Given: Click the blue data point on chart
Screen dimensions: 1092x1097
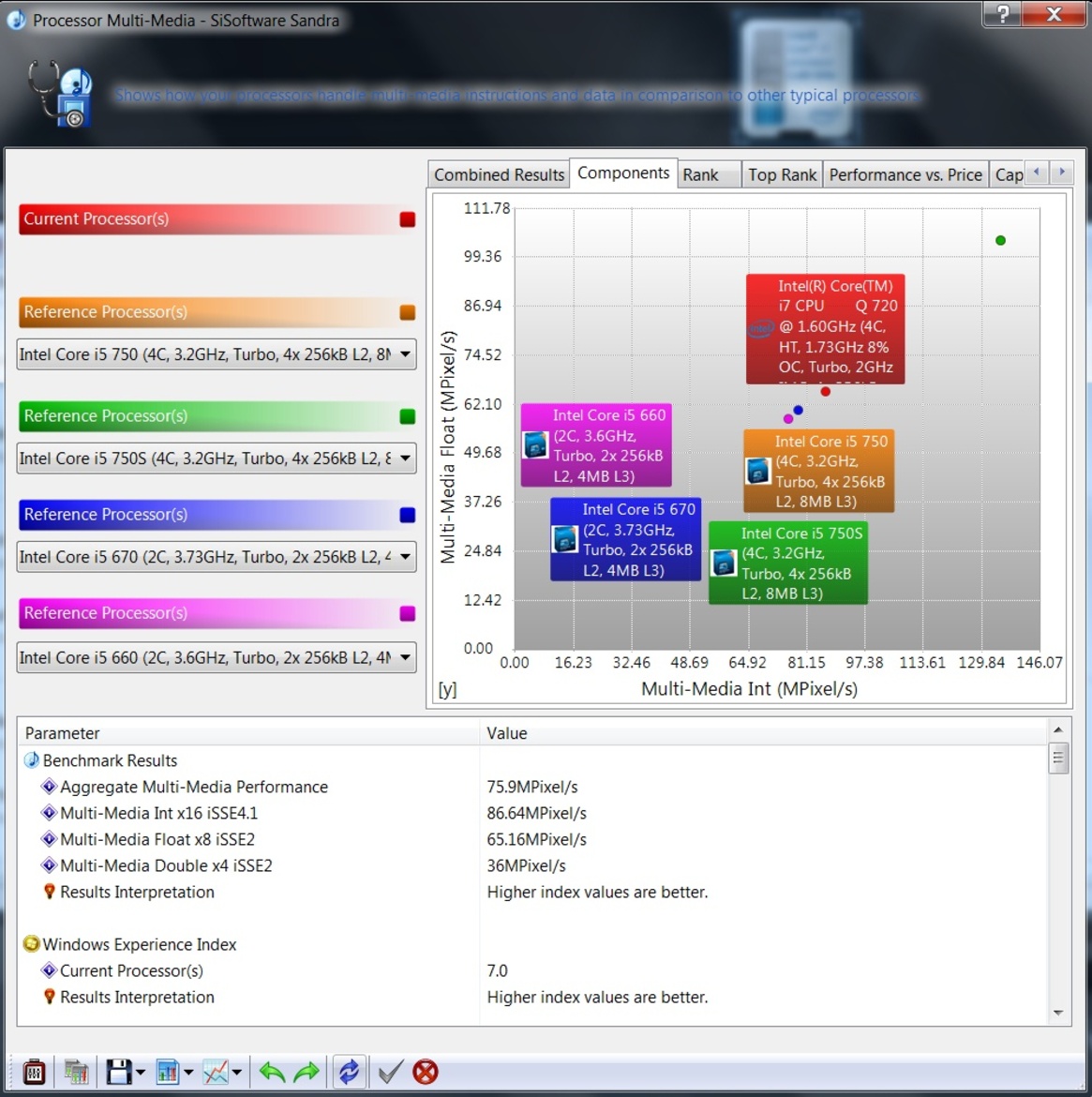Looking at the screenshot, I should point(799,410).
